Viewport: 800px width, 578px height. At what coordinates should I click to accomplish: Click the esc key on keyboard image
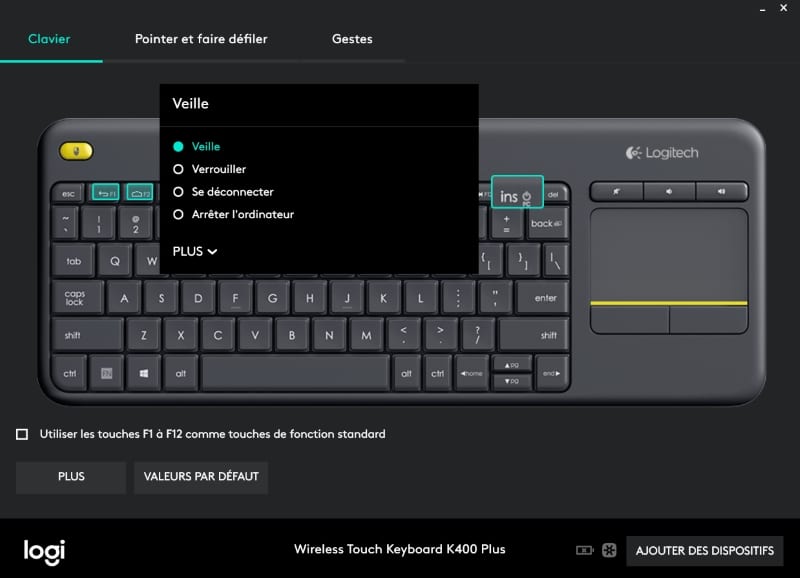tap(68, 193)
